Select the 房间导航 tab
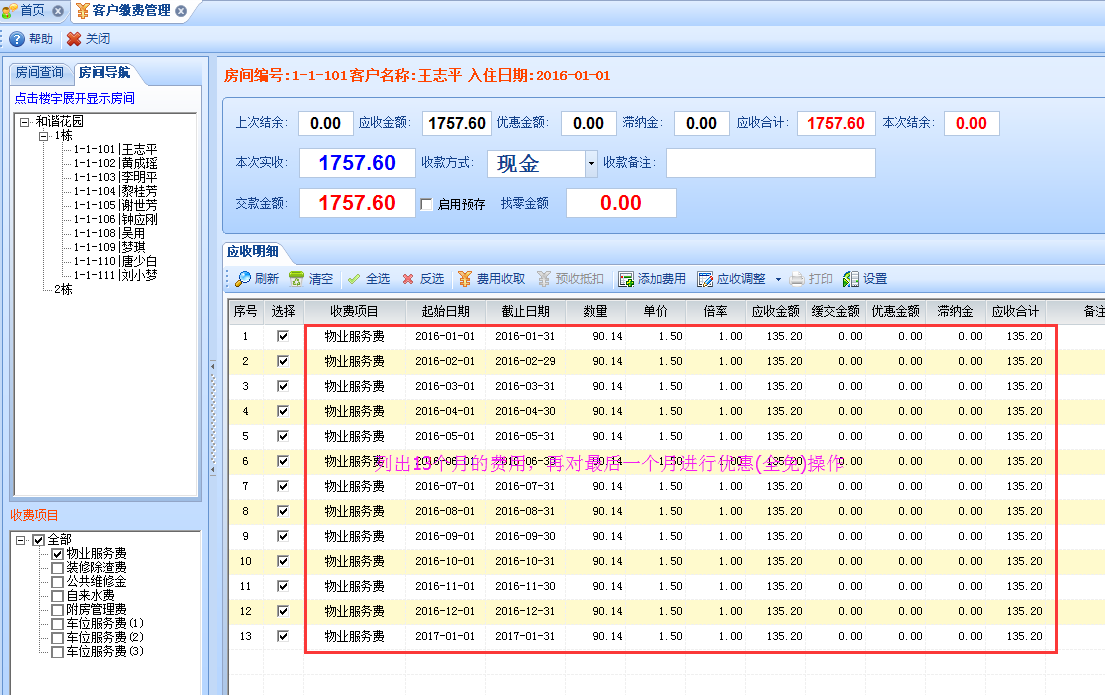 click(104, 73)
